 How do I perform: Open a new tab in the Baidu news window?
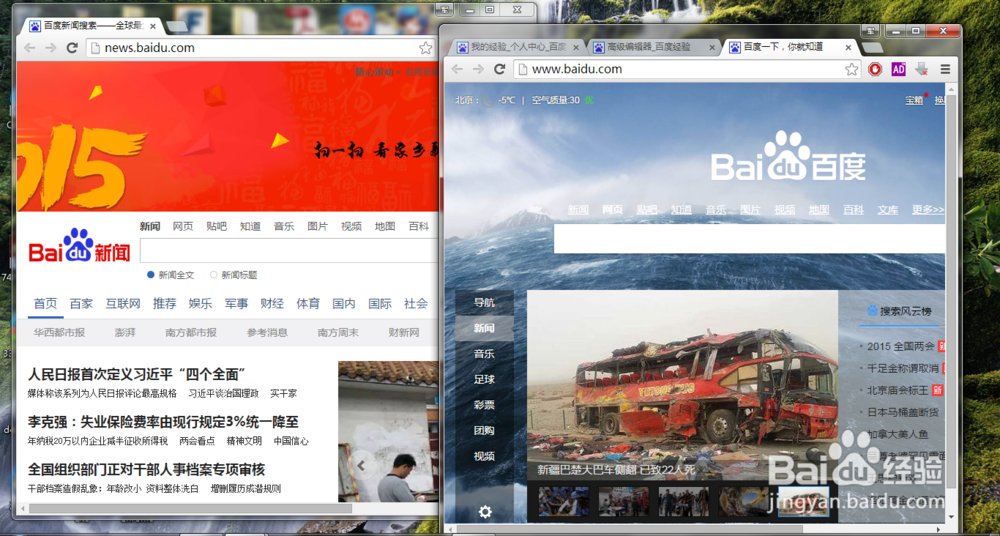[x=177, y=27]
